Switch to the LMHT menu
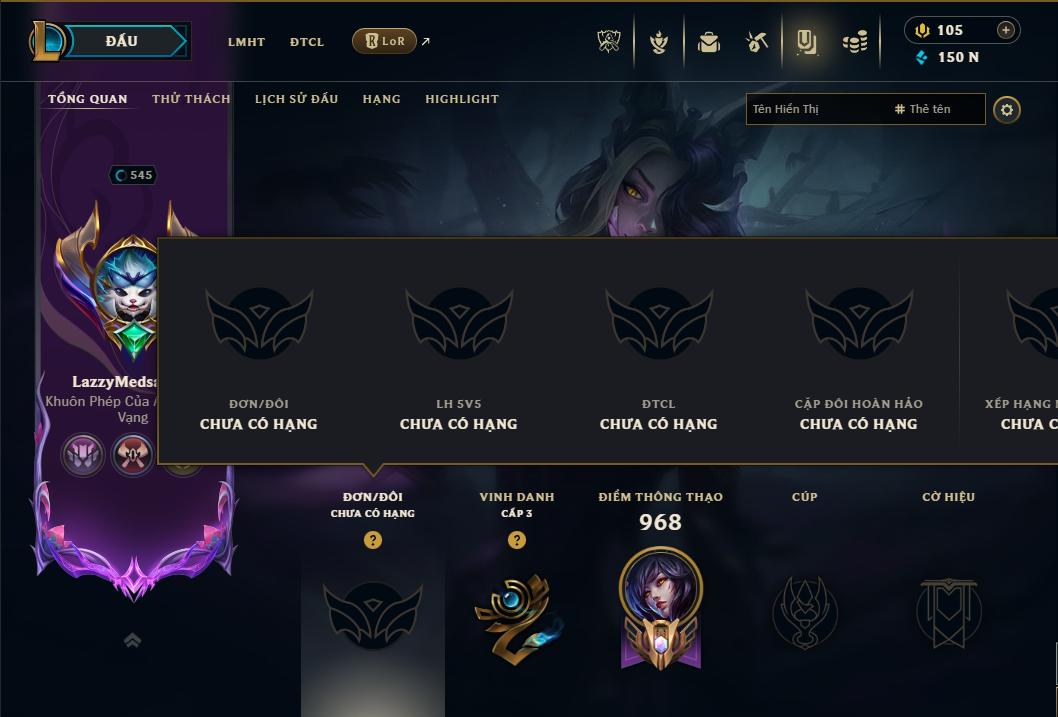The height and width of the screenshot is (717, 1058). click(x=246, y=42)
